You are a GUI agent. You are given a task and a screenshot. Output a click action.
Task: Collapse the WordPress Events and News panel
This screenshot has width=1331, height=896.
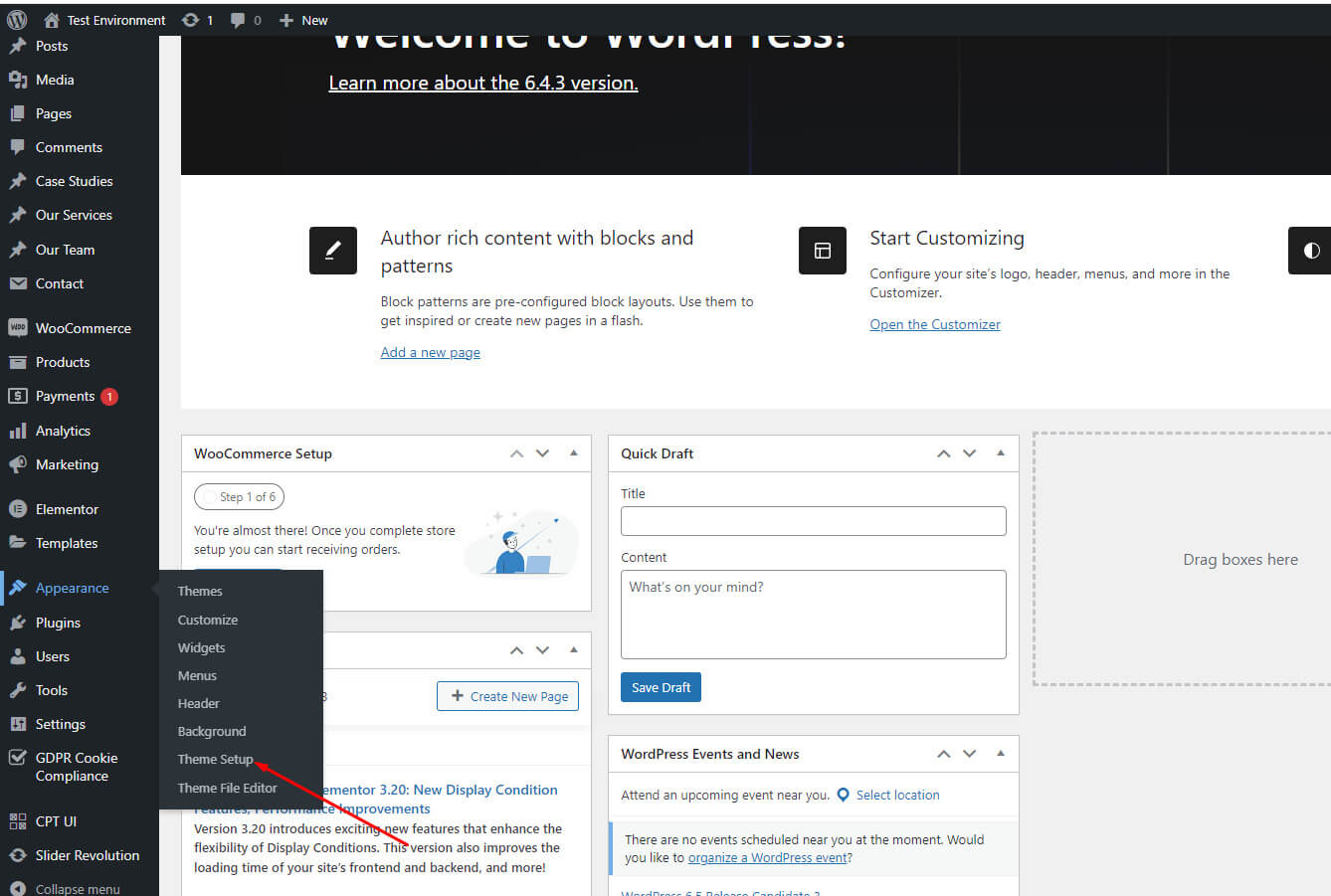click(1001, 754)
